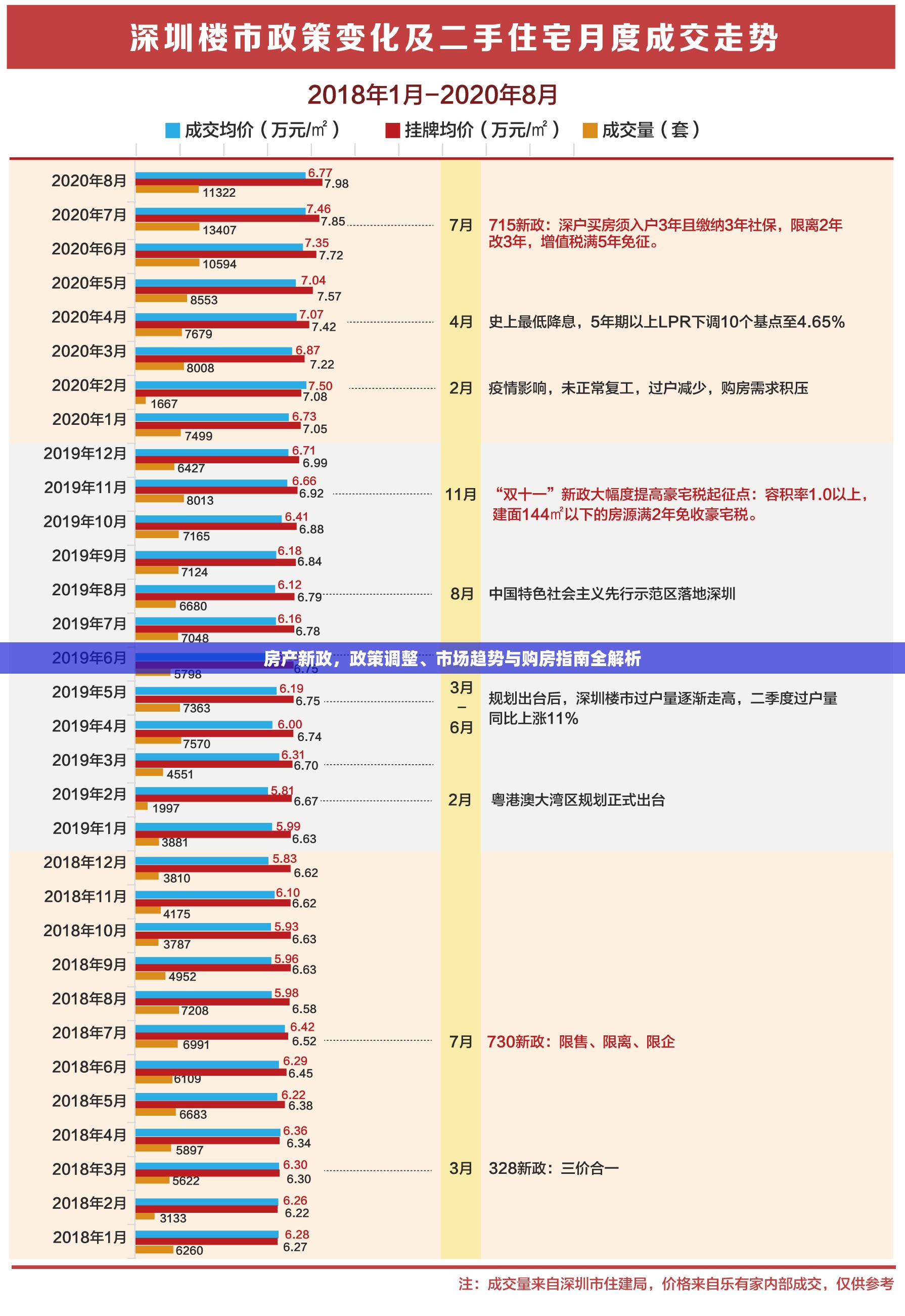Click the 挂牌均价（万元/㎡） legend label
Viewport: 905px width, 1316px height.
482,130
